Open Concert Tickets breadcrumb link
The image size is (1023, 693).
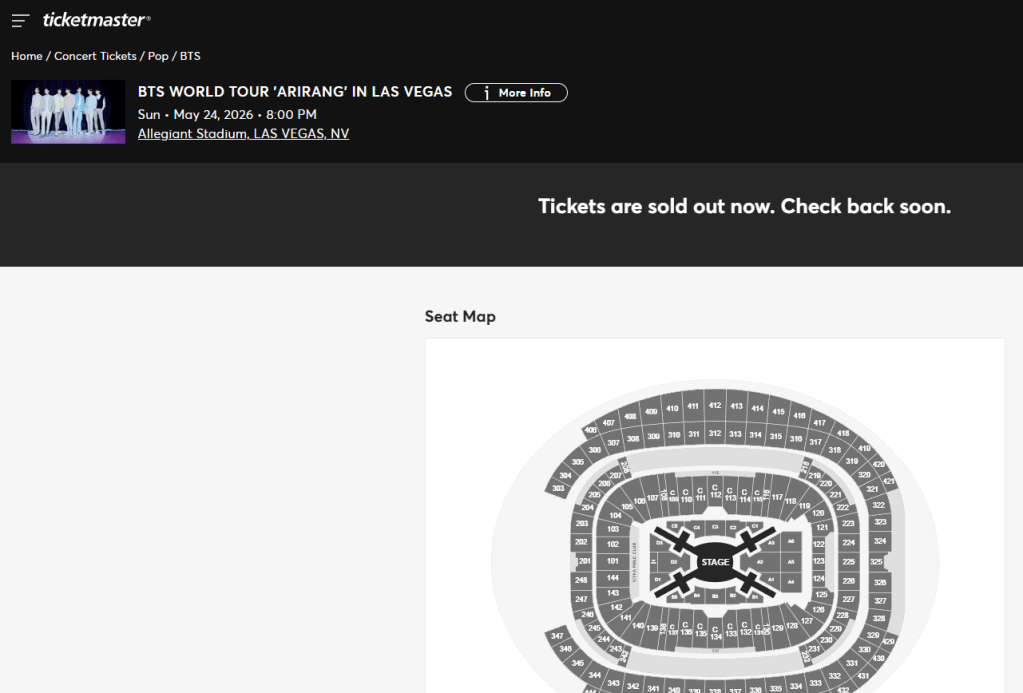[x=95, y=56]
